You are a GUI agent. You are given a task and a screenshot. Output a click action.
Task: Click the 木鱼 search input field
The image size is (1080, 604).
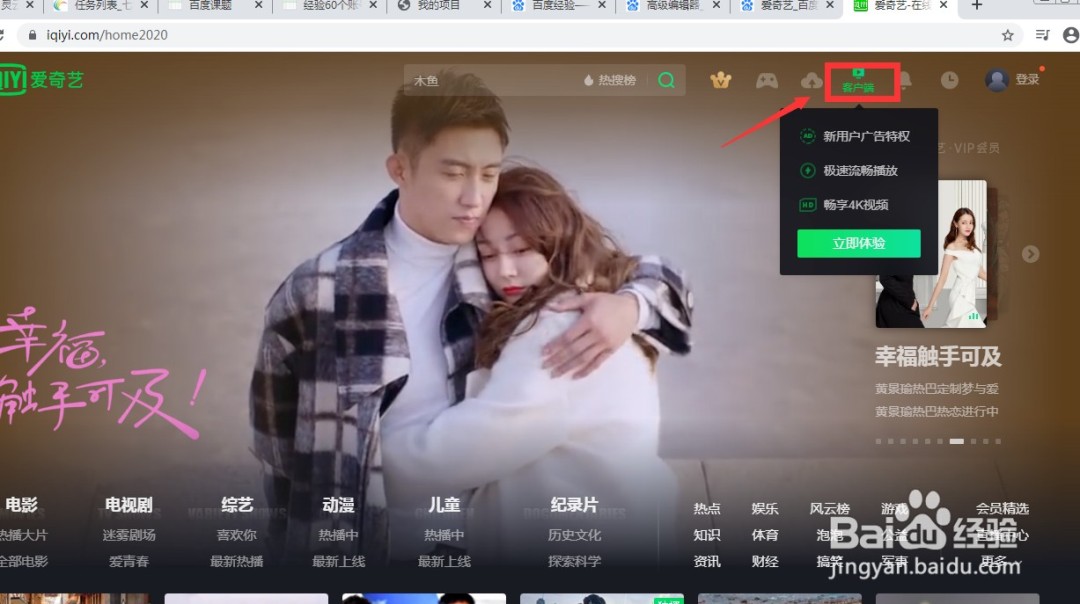coord(492,81)
